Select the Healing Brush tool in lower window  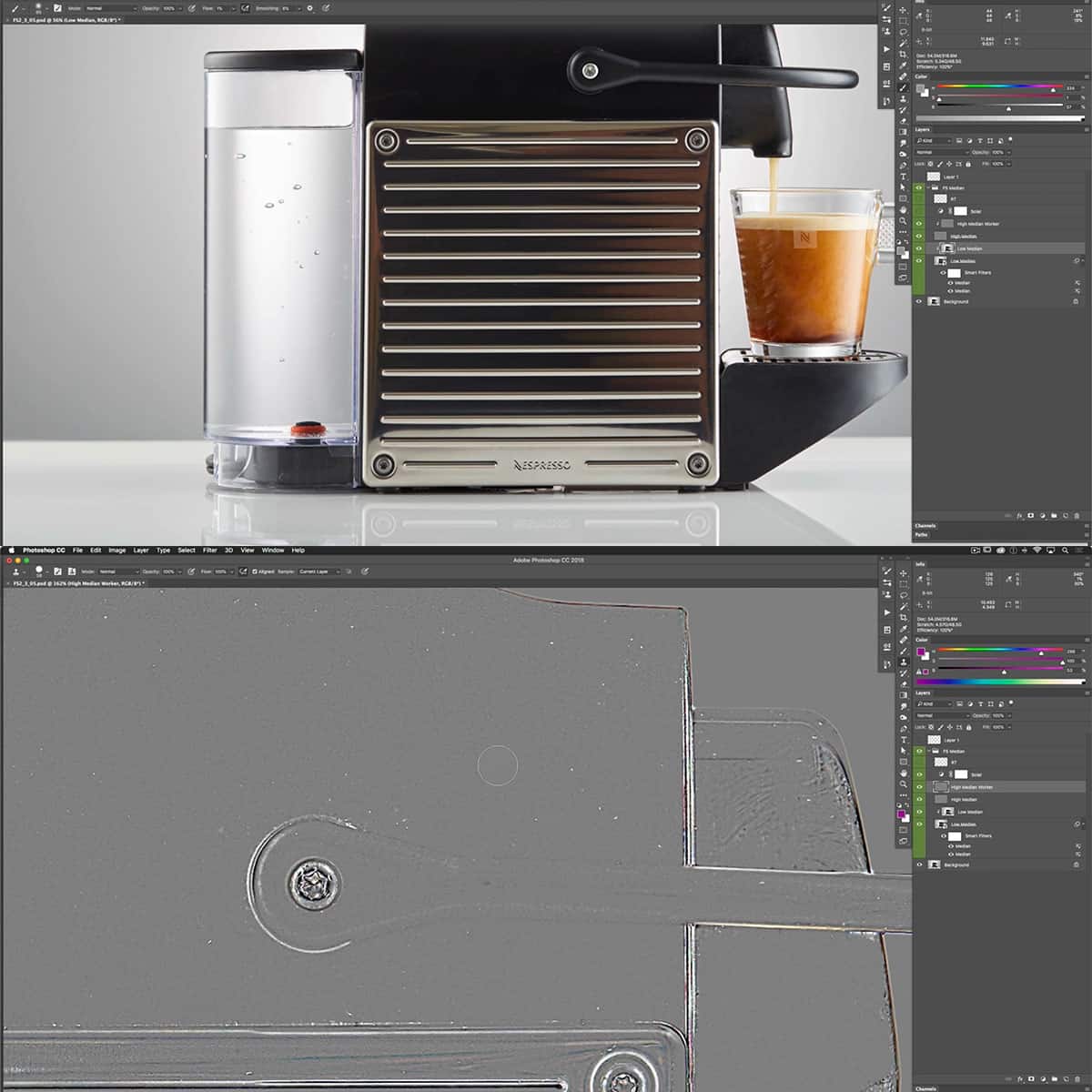[x=904, y=640]
